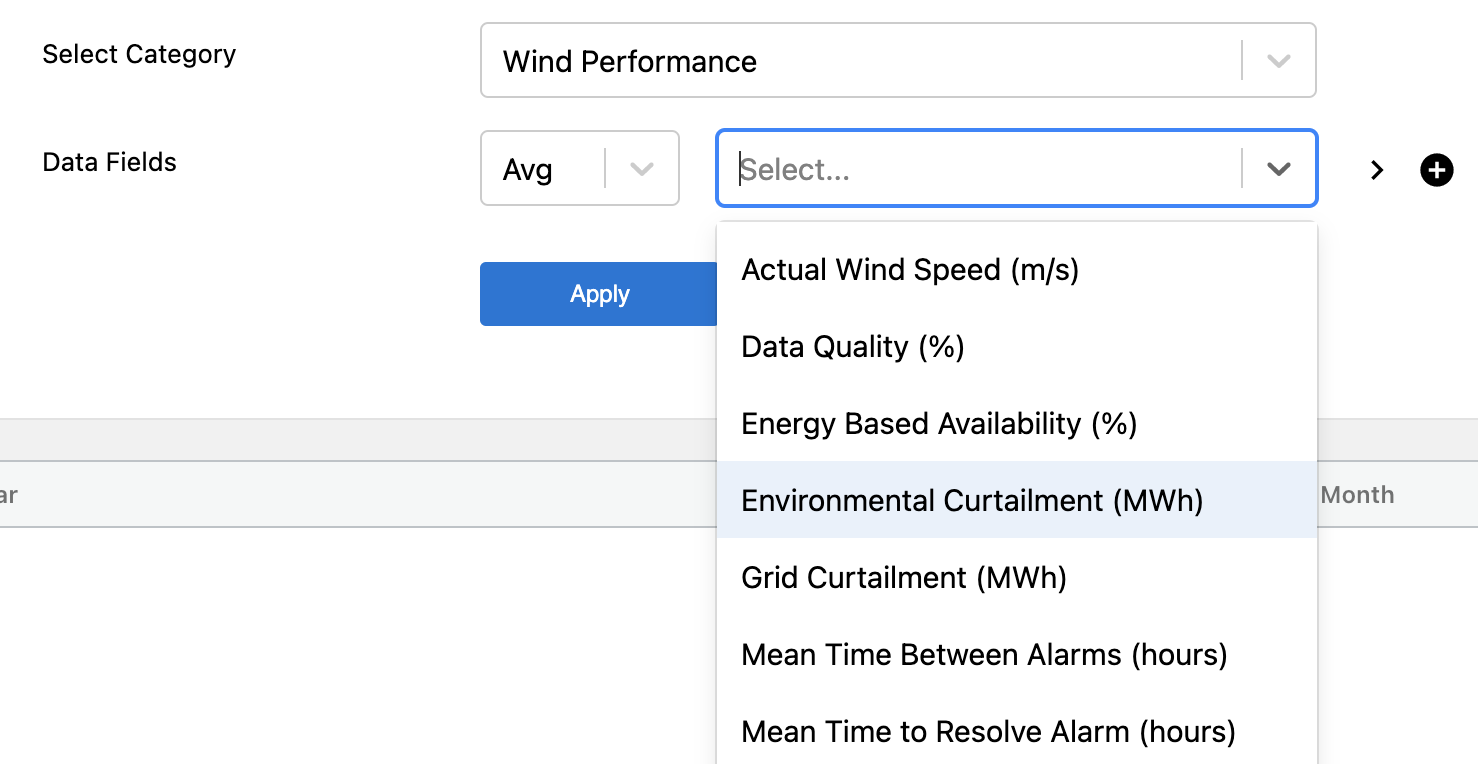Focus the Select... data field input

980,169
